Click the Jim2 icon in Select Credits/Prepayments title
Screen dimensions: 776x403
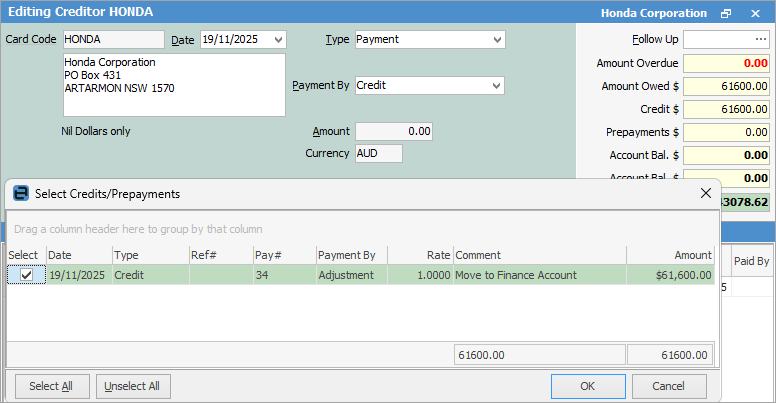click(x=21, y=193)
